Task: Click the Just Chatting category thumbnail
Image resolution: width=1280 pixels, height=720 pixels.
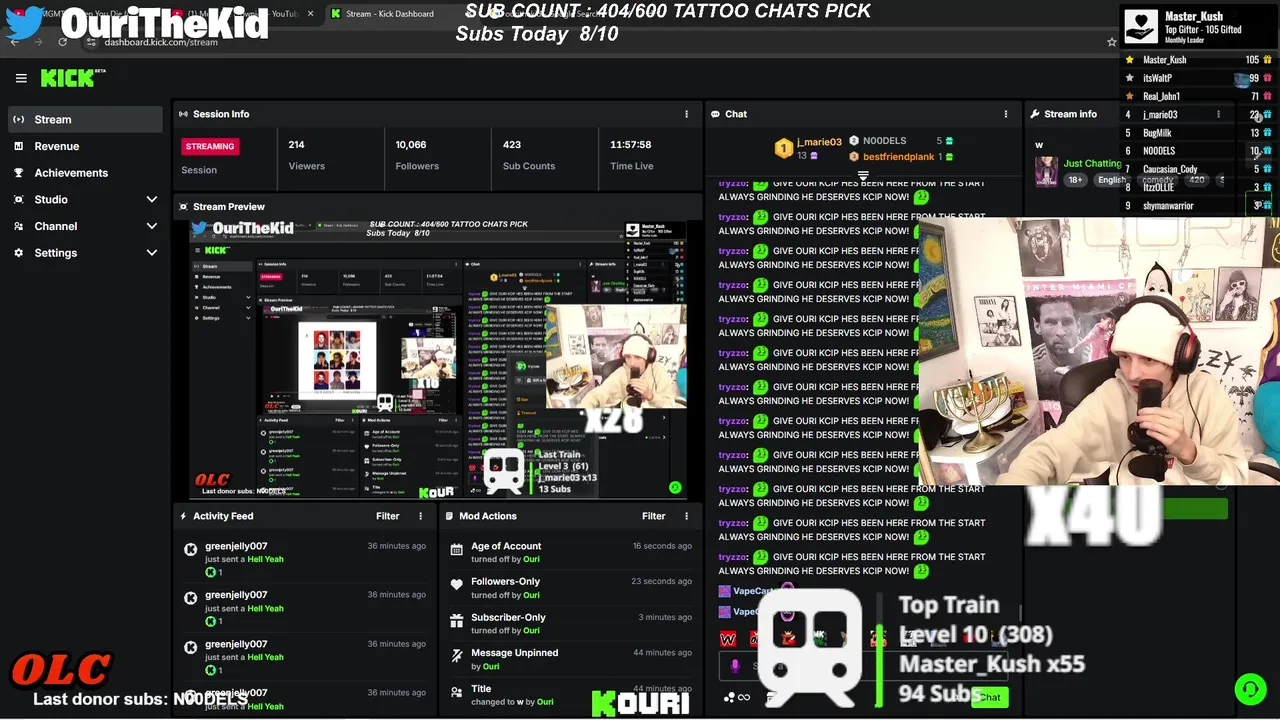Action: (1046, 171)
